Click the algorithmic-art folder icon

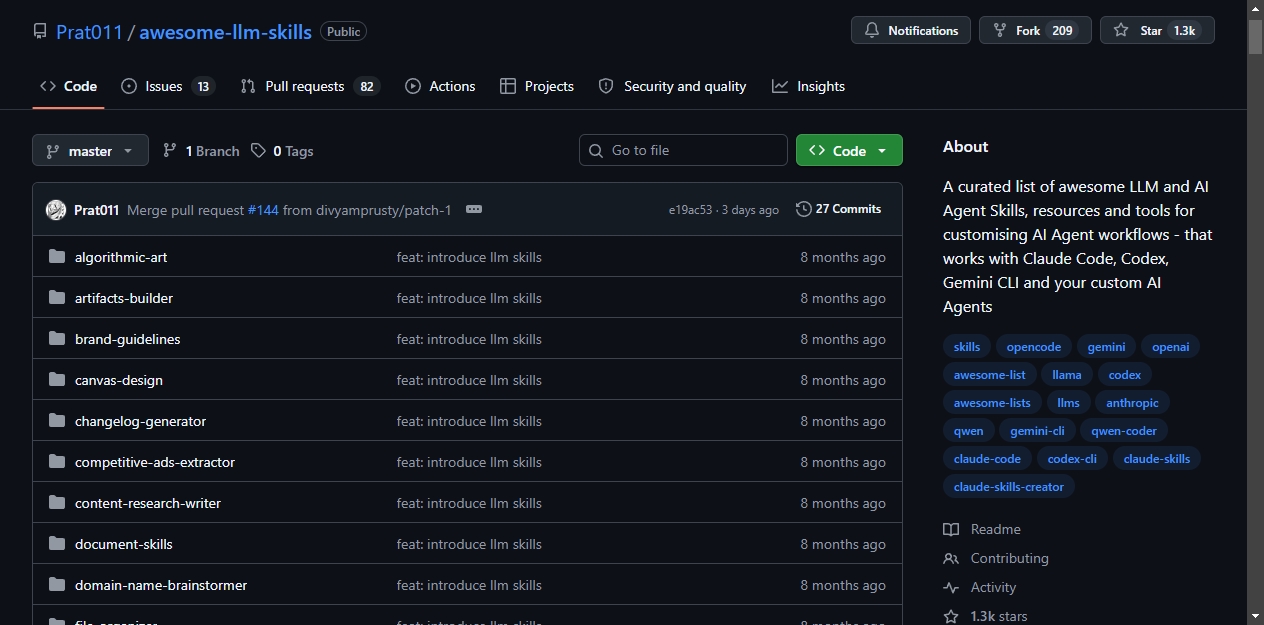point(57,257)
